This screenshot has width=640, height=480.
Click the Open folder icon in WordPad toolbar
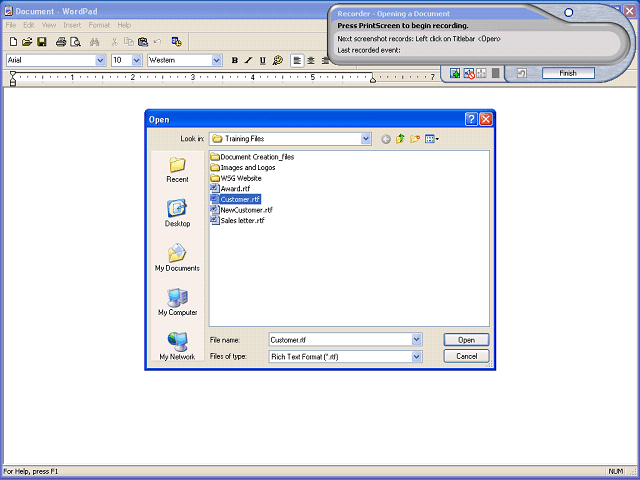click(x=27, y=42)
